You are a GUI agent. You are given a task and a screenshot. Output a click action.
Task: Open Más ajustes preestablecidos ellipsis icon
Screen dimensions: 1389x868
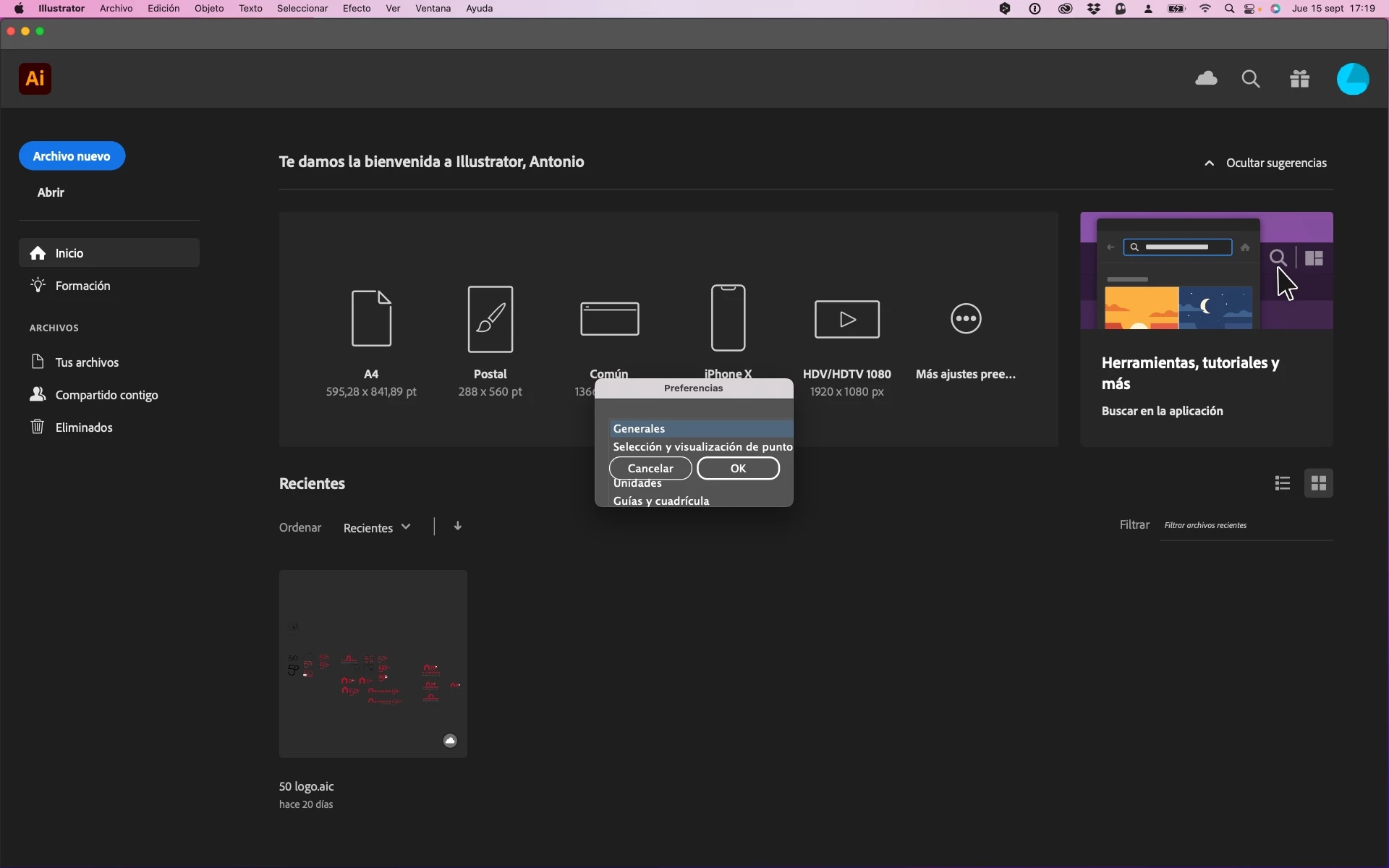[x=966, y=318]
